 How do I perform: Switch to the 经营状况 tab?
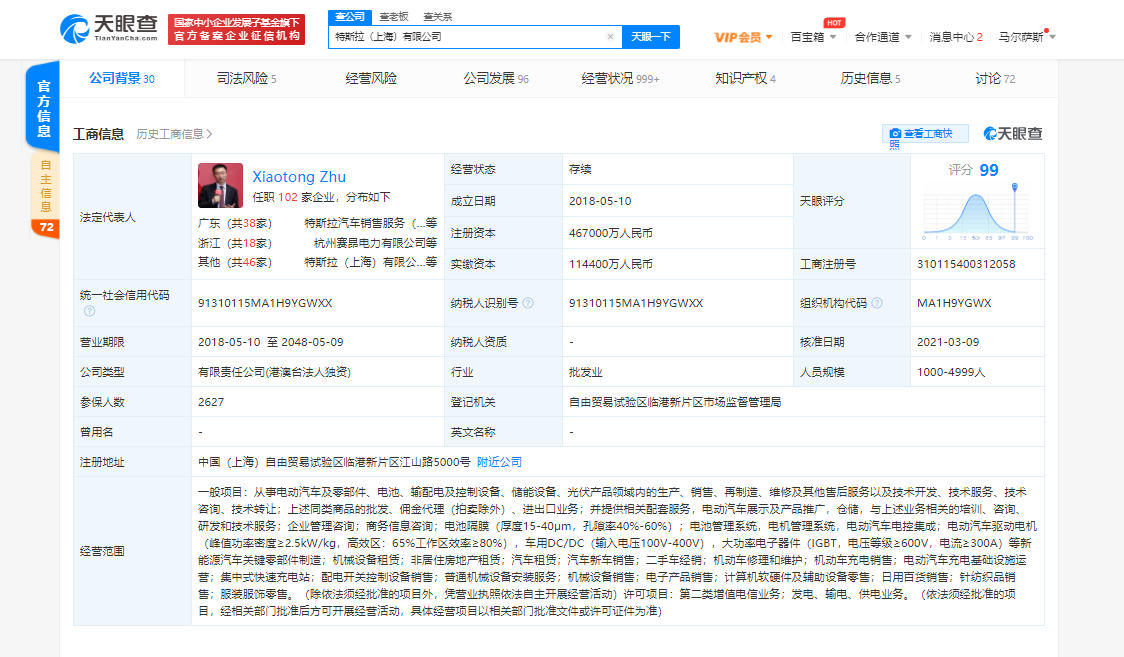(620, 78)
